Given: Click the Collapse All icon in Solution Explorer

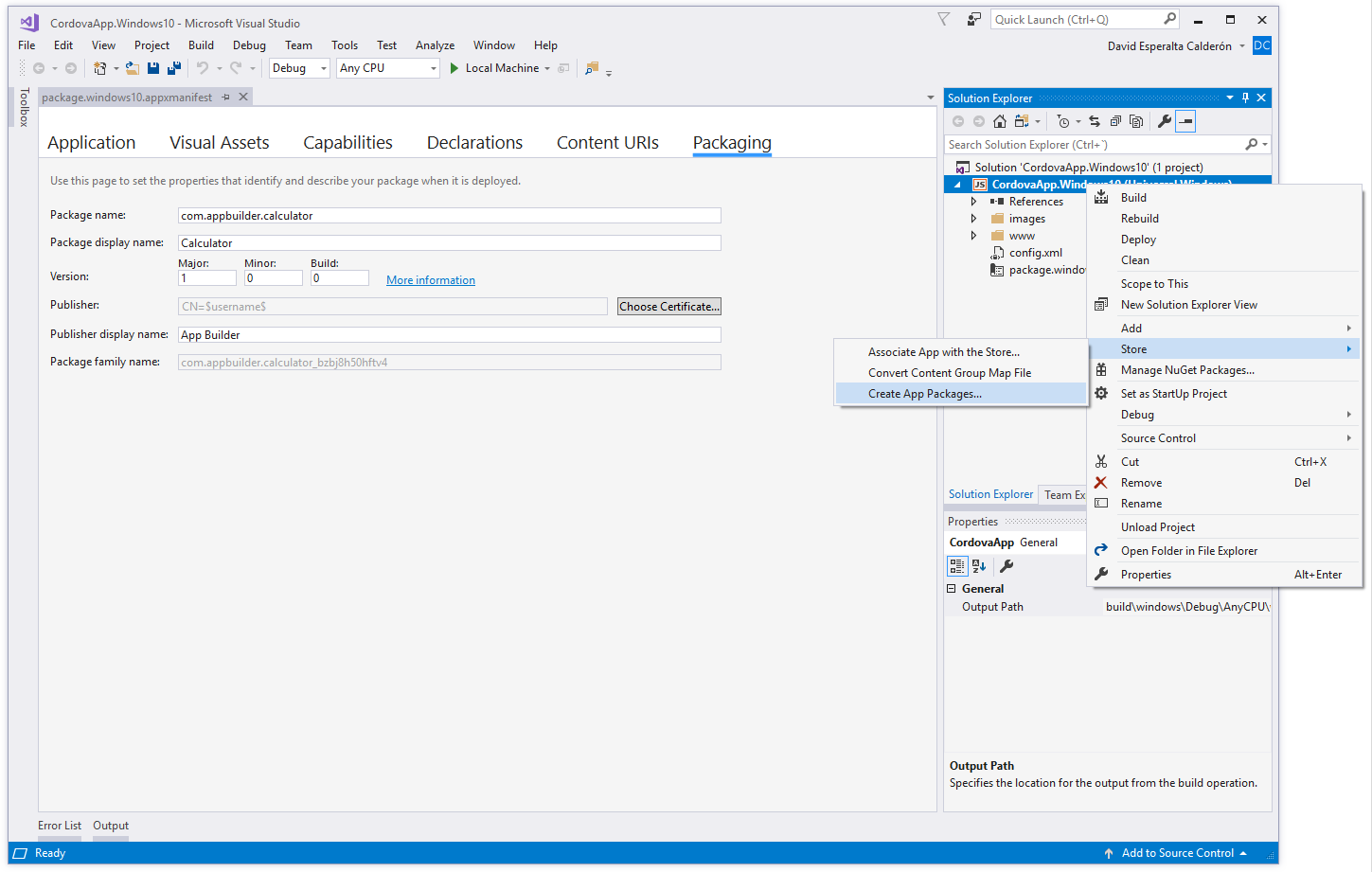Looking at the screenshot, I should (x=1115, y=121).
